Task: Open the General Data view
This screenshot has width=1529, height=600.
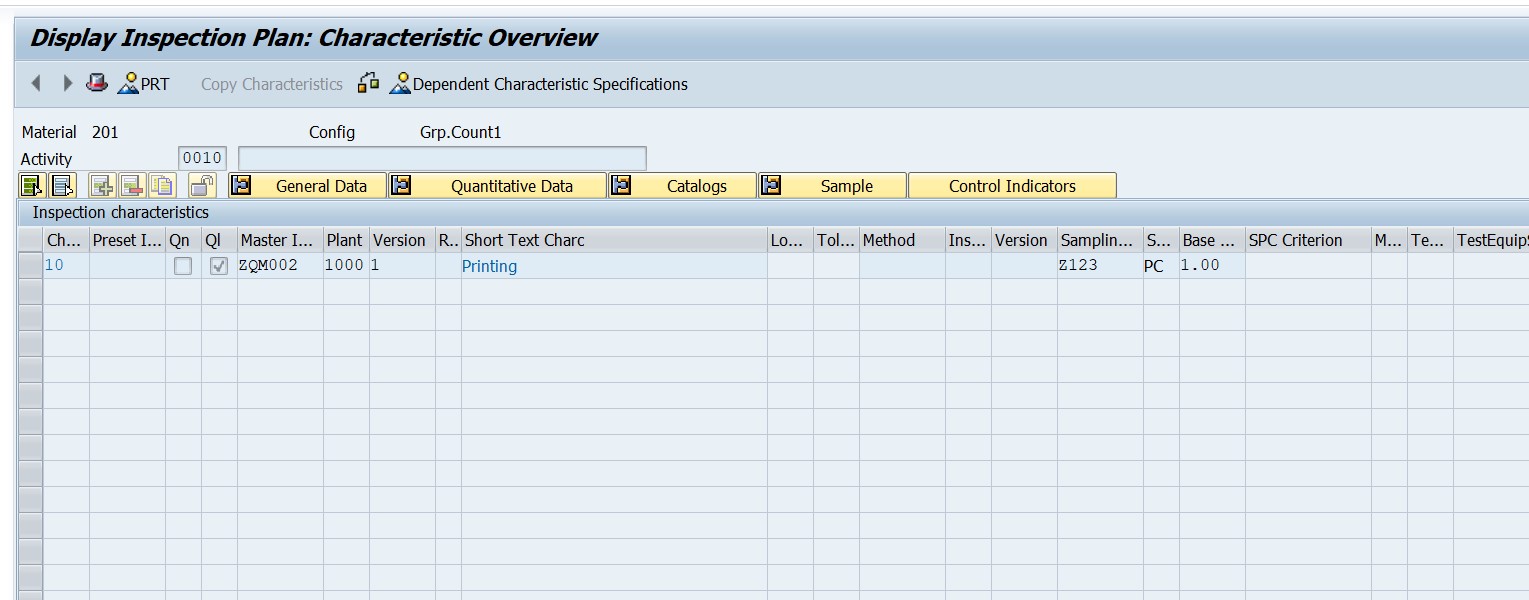Action: click(x=320, y=185)
